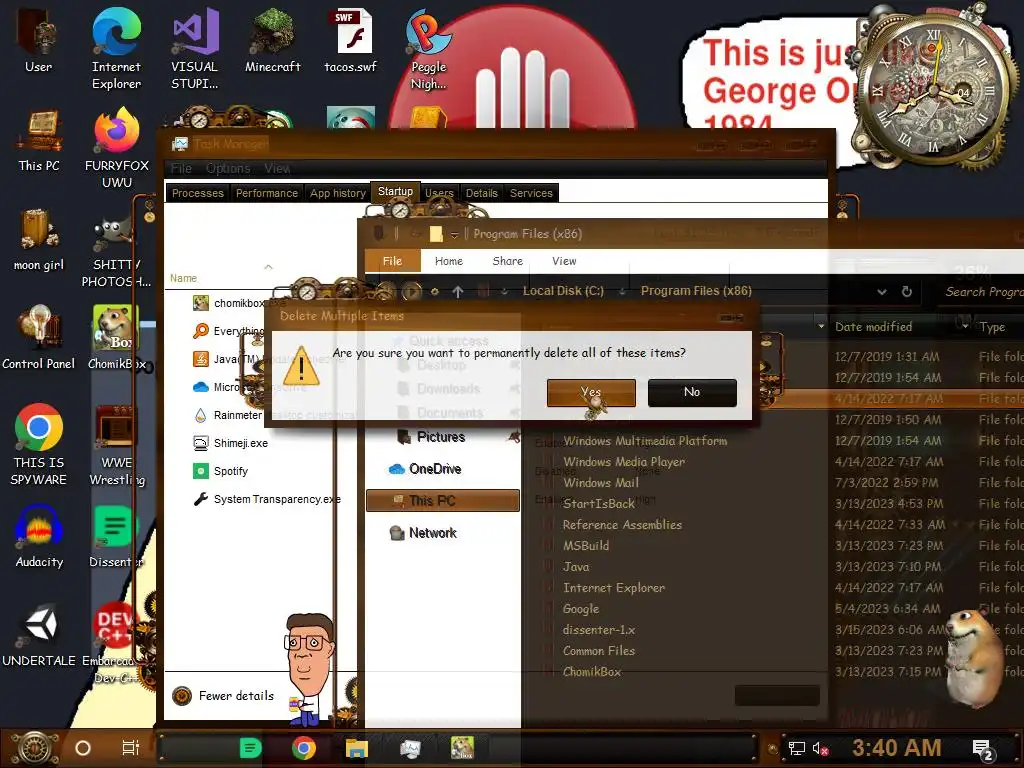Select the dissenter-1.x folder
Viewport: 1024px width, 768px height.
click(x=598, y=630)
